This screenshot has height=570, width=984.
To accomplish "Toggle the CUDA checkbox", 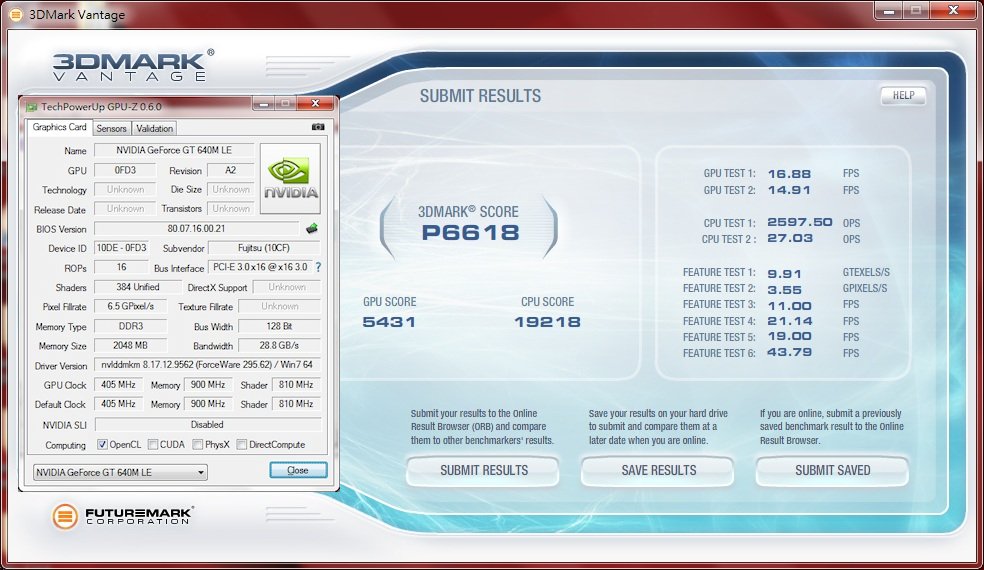I will click(x=152, y=445).
